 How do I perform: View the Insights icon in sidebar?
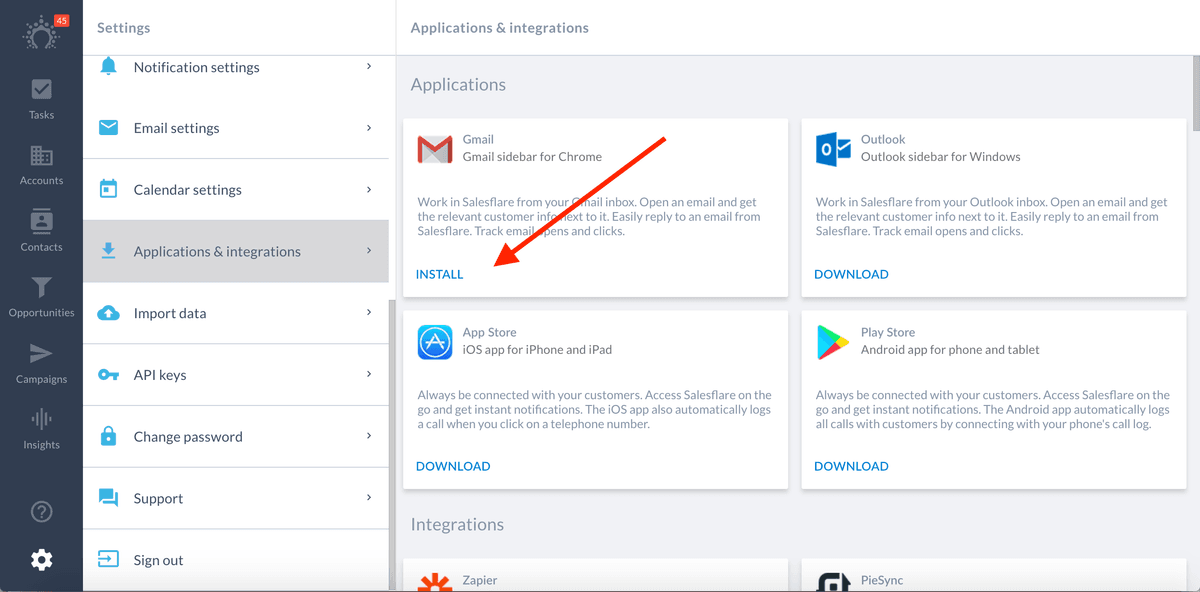(41, 420)
